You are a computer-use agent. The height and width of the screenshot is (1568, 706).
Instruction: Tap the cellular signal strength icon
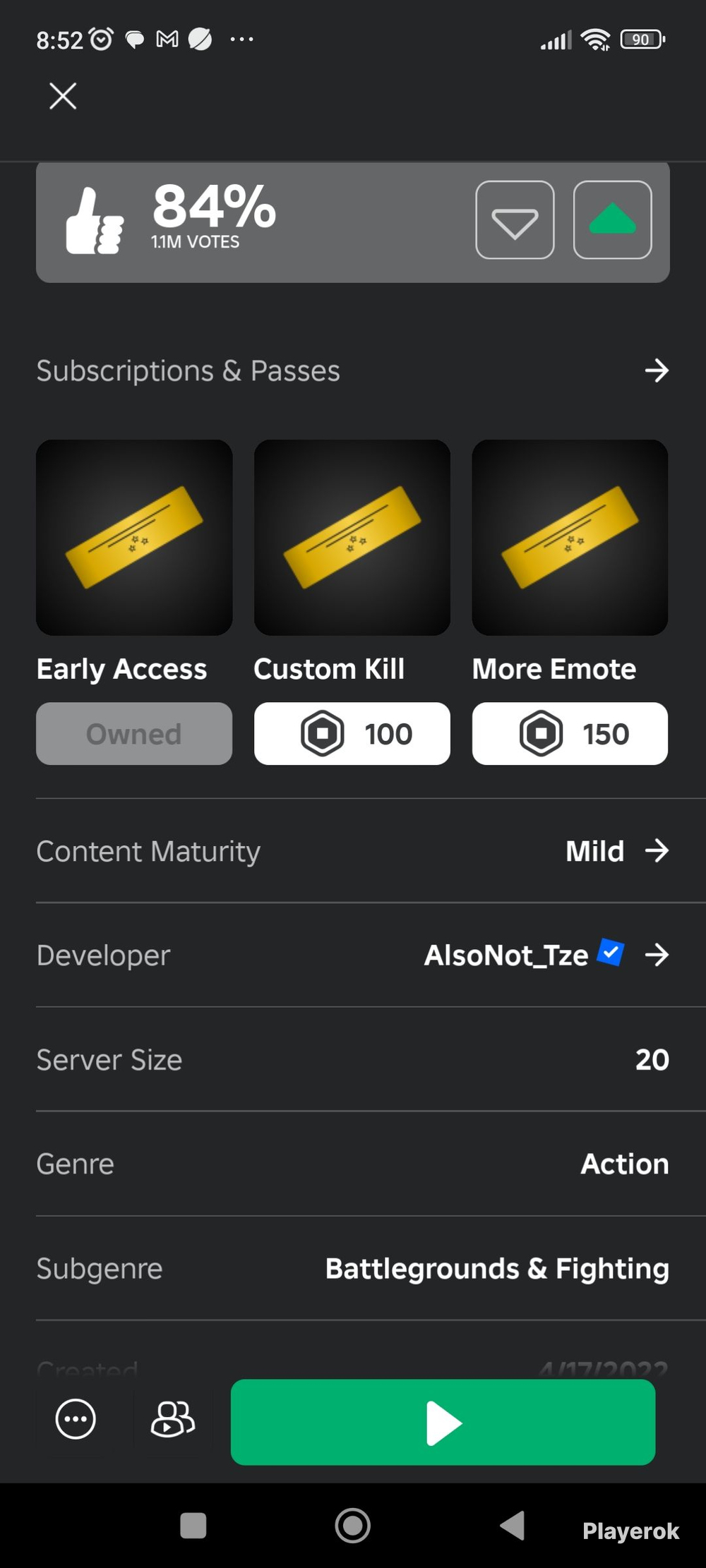pyautogui.click(x=556, y=40)
